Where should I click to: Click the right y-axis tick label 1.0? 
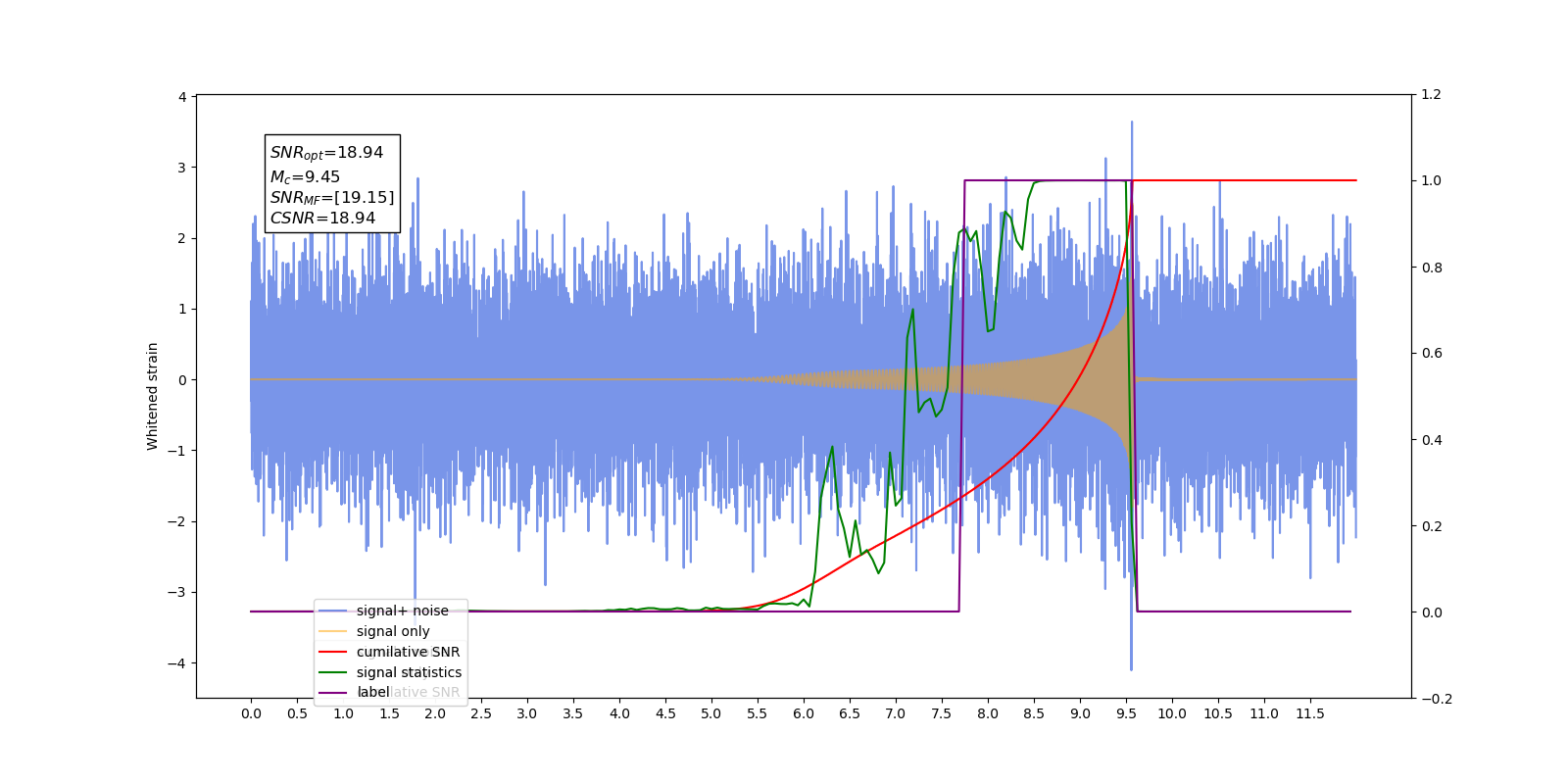click(x=1432, y=181)
